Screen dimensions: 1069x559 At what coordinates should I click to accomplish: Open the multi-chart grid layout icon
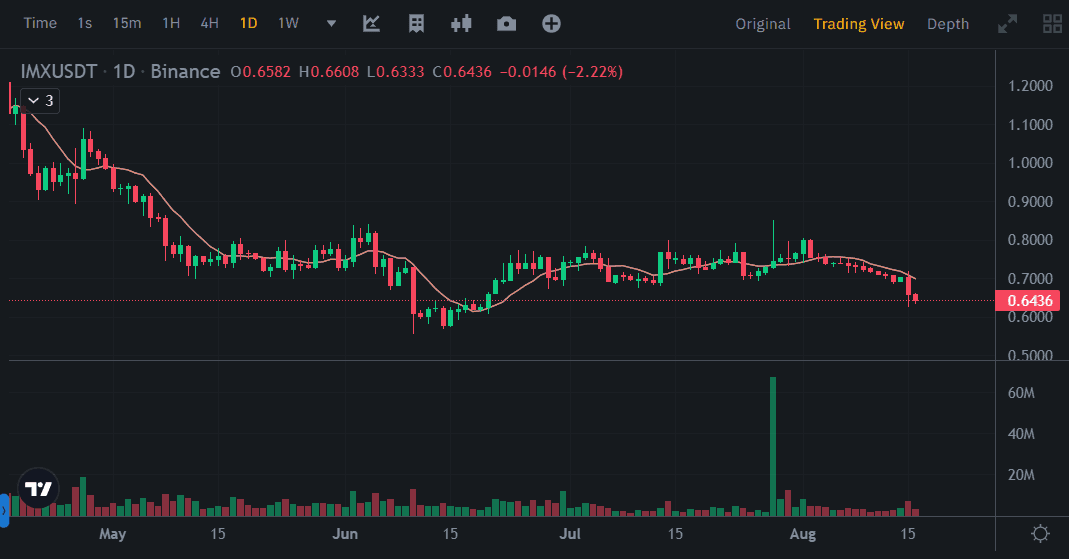[x=1052, y=24]
